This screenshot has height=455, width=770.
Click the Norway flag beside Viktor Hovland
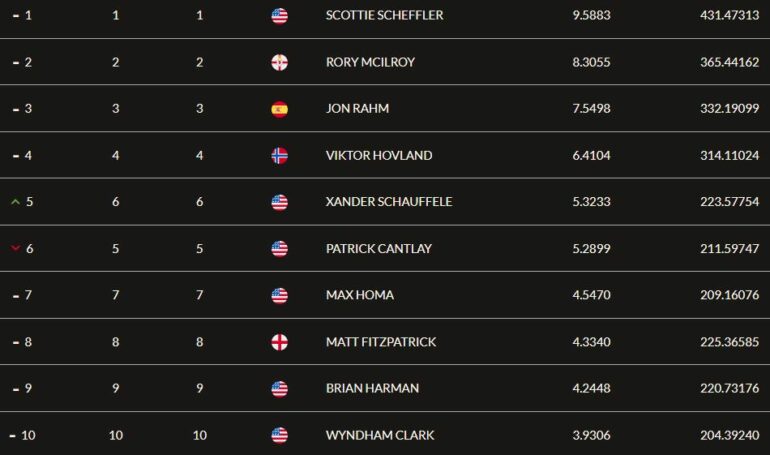point(279,156)
